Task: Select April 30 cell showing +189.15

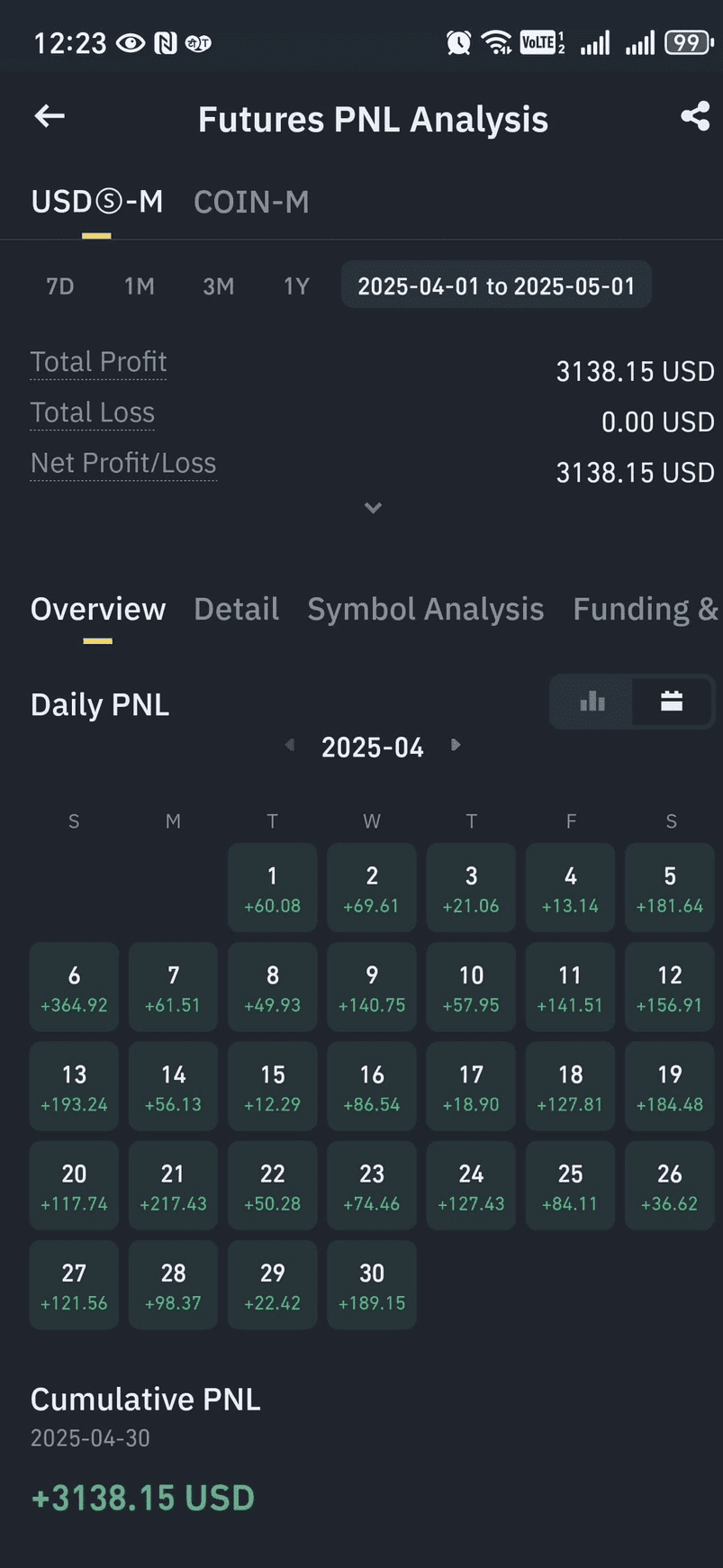Action: [372, 1284]
